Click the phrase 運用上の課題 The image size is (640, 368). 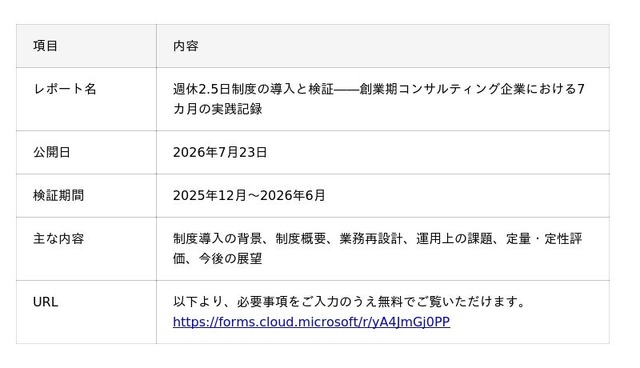pyautogui.click(x=454, y=238)
